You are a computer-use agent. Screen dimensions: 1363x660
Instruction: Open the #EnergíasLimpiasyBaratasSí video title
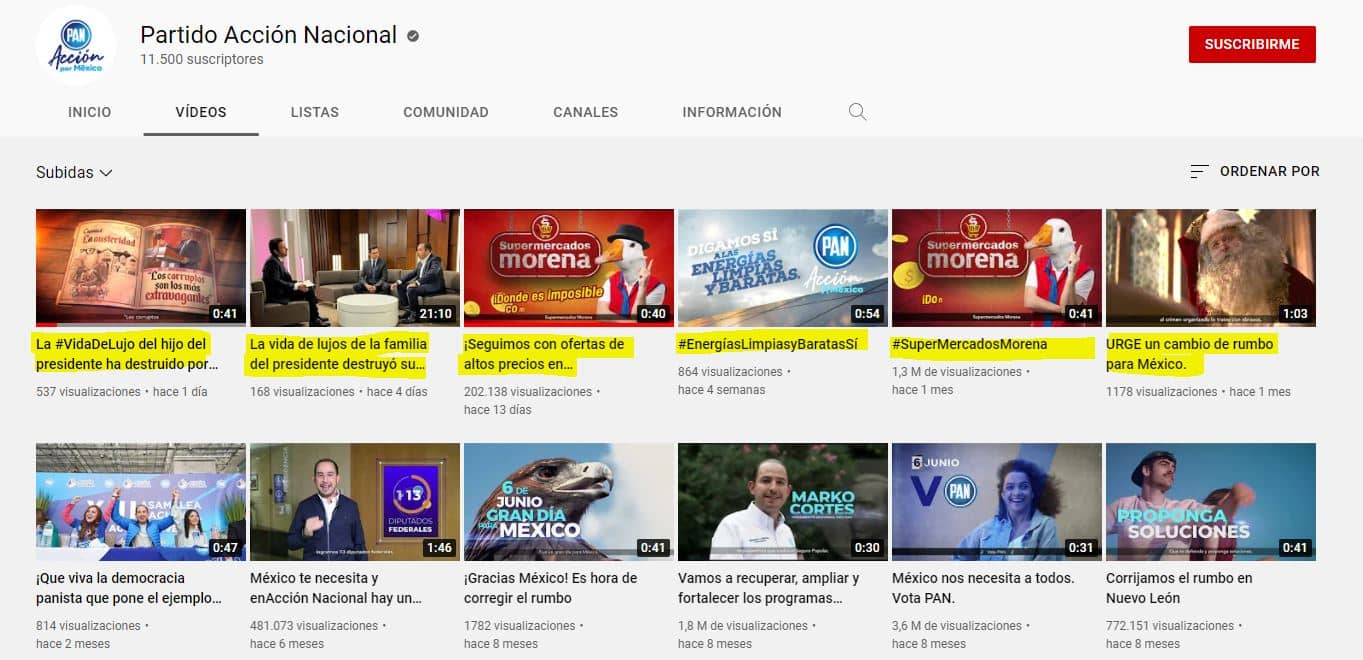(x=768, y=344)
